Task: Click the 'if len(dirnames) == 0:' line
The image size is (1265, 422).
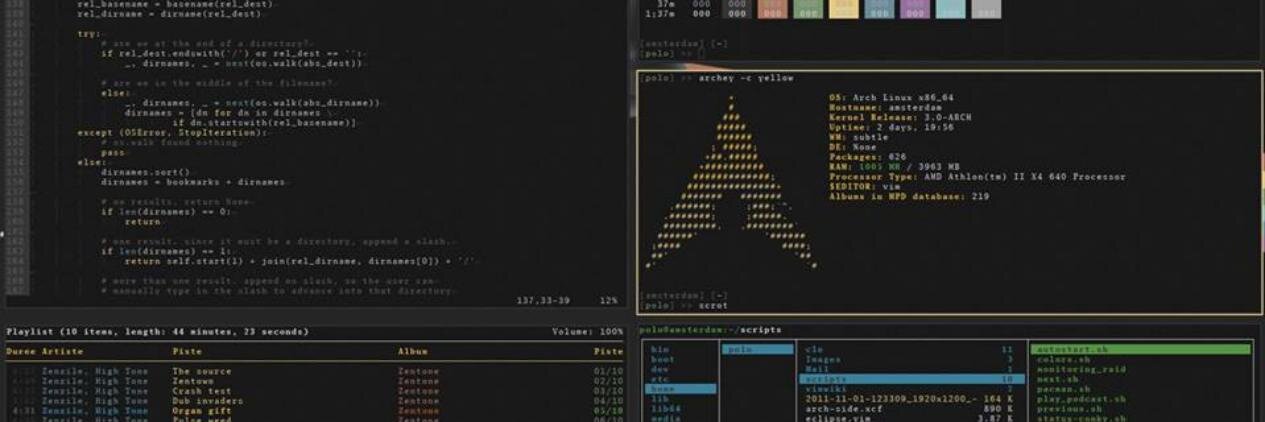Action: coord(166,211)
